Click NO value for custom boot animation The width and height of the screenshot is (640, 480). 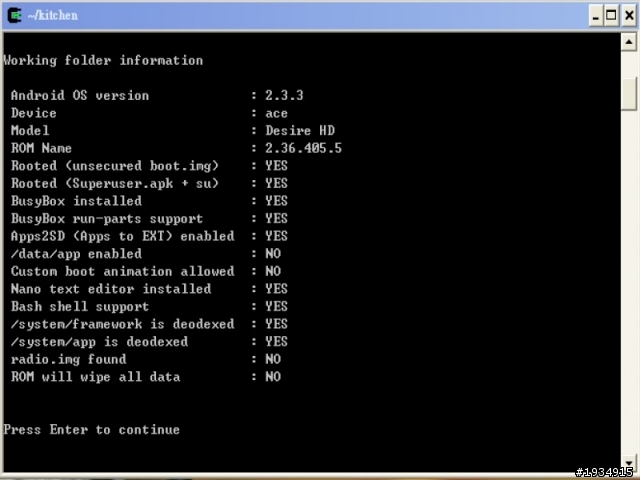coord(273,271)
